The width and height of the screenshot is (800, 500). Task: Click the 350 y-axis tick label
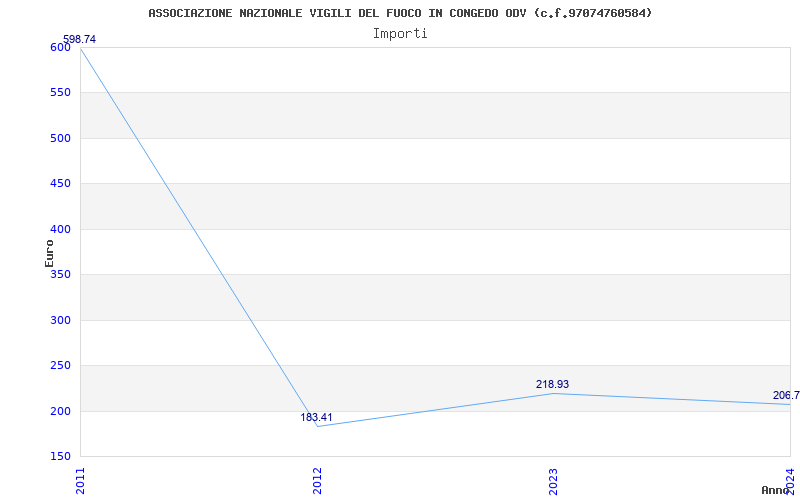point(60,274)
